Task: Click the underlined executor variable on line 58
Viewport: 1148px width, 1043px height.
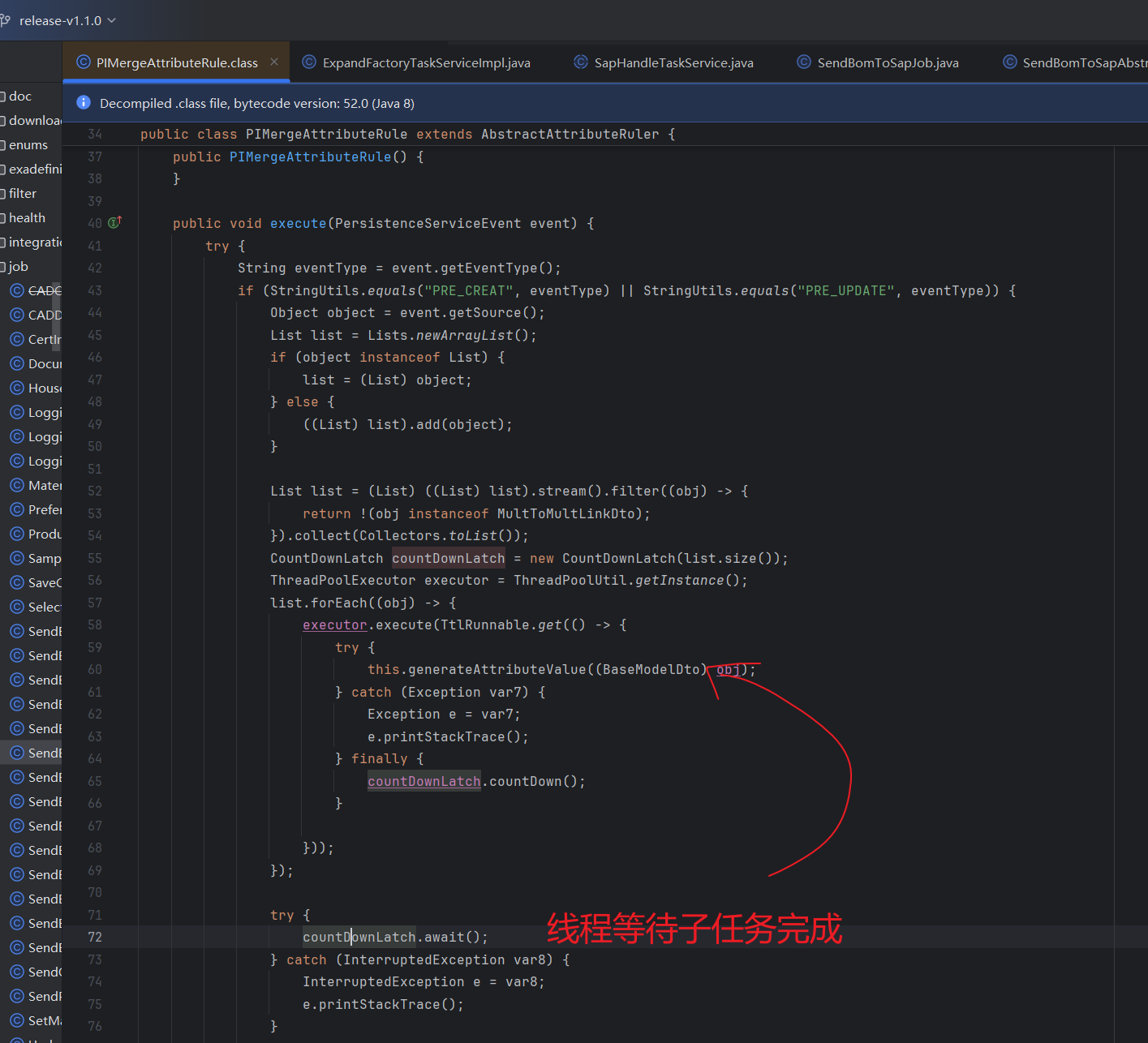Action: [x=334, y=625]
